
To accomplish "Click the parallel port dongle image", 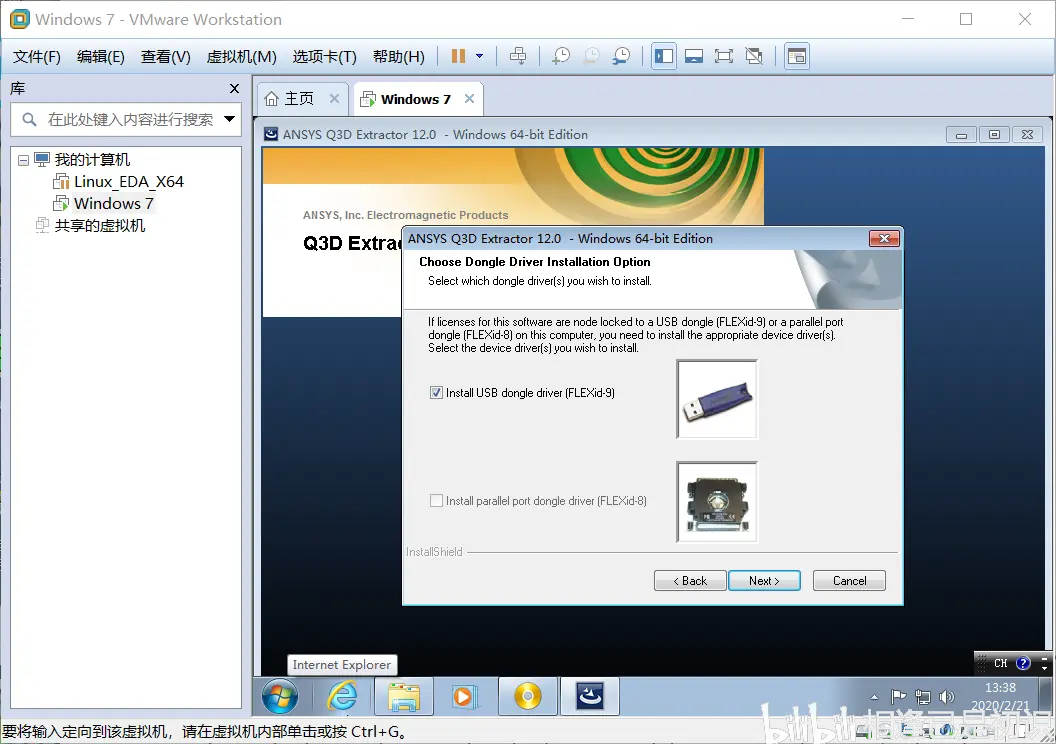I will tap(717, 502).
